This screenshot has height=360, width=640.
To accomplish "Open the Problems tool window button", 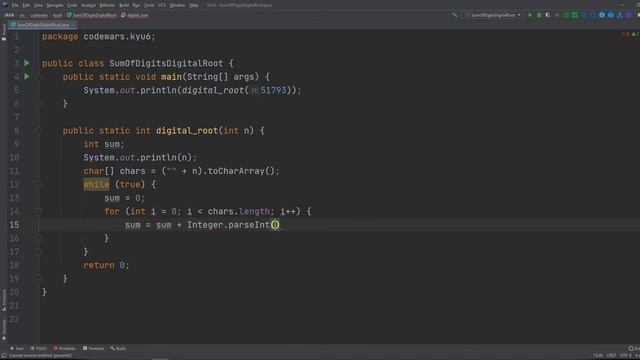I will pos(64,349).
